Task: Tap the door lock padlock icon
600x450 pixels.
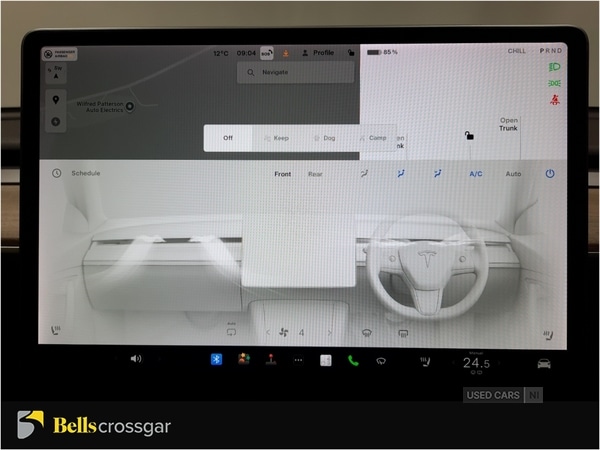Action: pyautogui.click(x=468, y=135)
